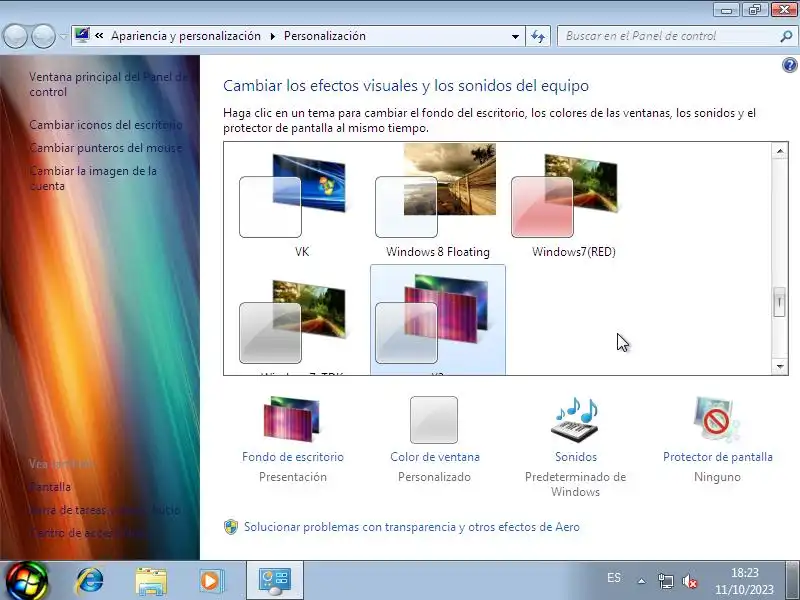Screen dimensions: 800x600
Task: Click the Apariencia y personalización breadcrumb
Action: point(186,36)
